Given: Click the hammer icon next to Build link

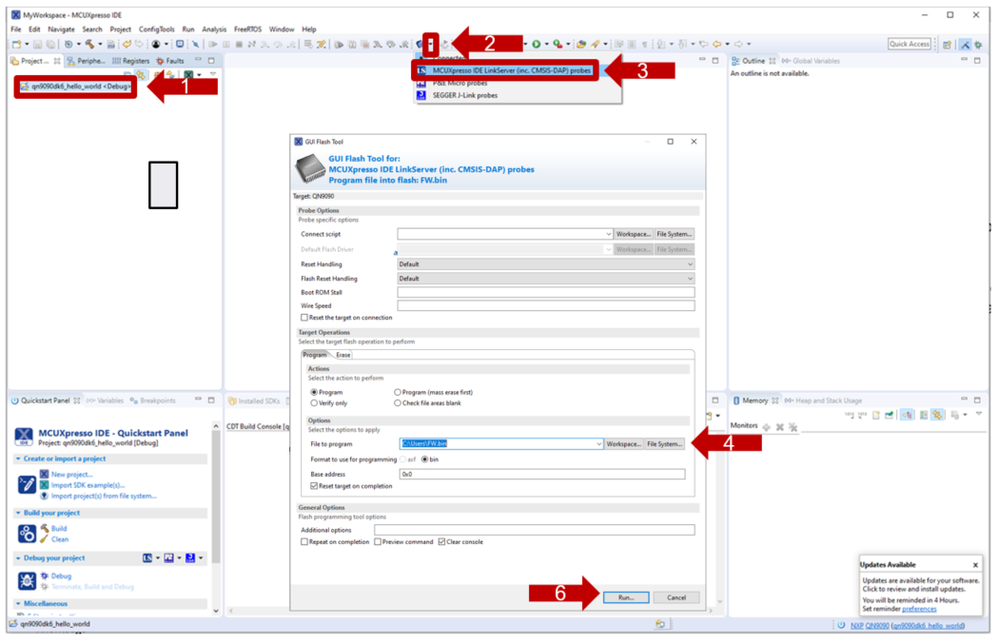Looking at the screenshot, I should 45,528.
